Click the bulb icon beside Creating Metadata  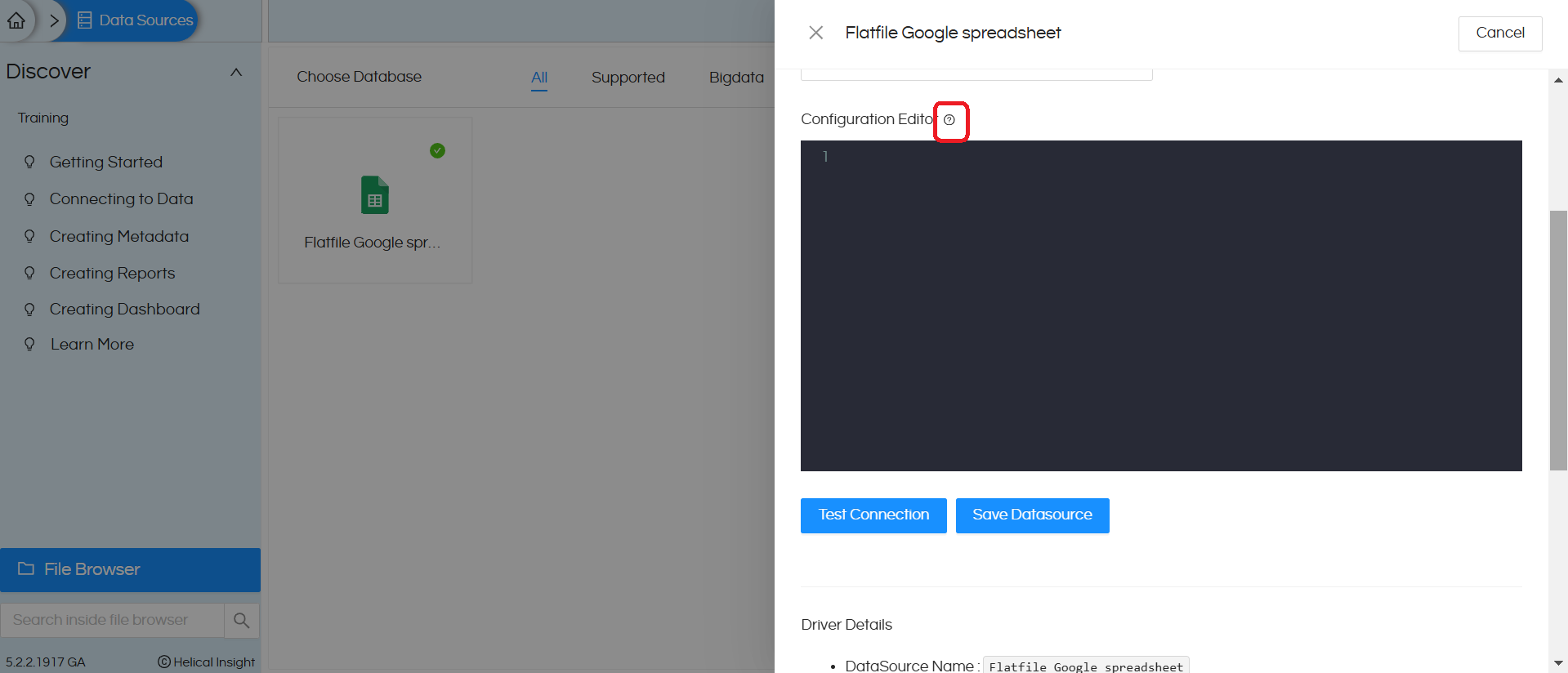pos(29,236)
